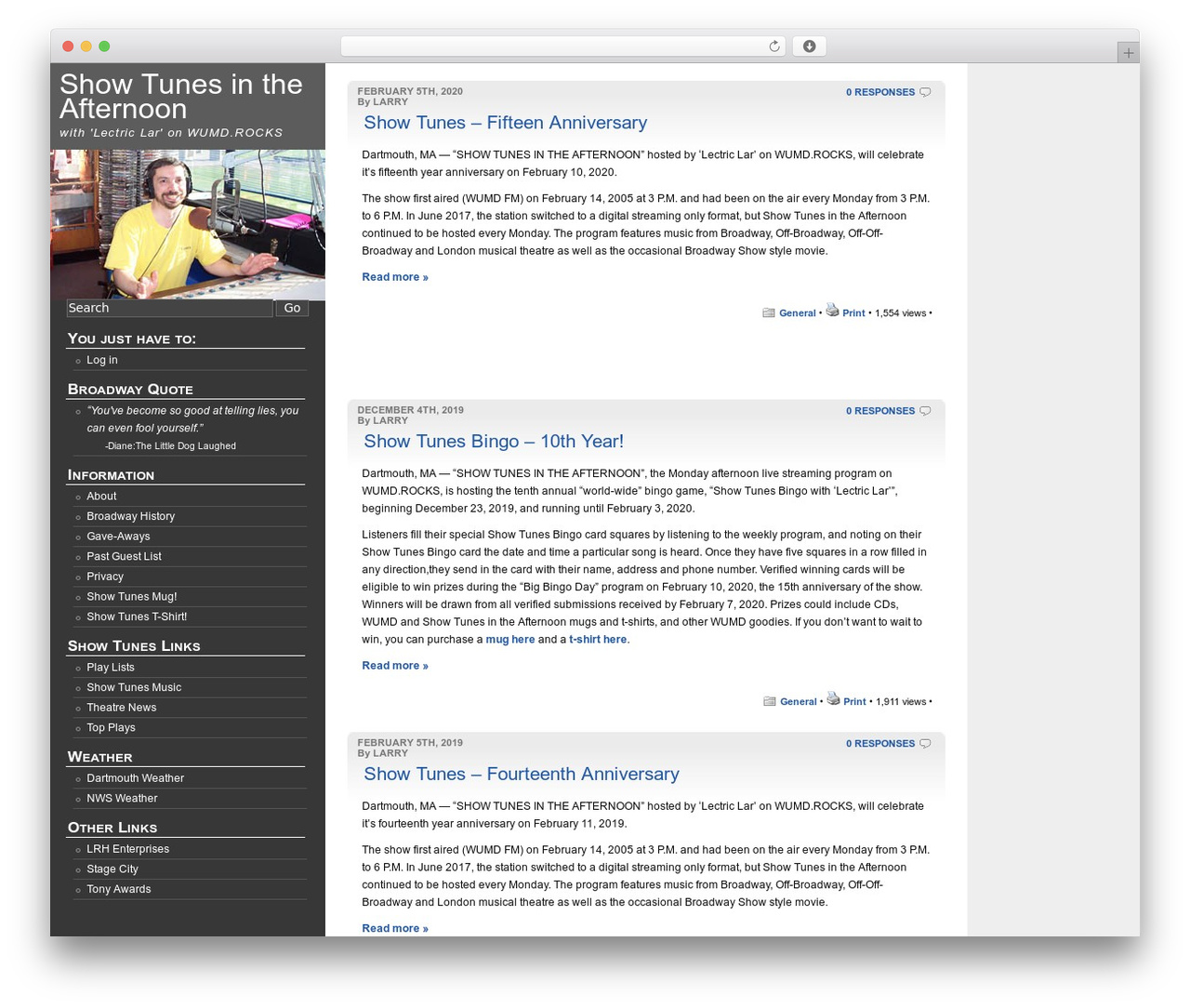Visit LRH Enterprises link
The height and width of the screenshot is (1008, 1190).
[128, 849]
